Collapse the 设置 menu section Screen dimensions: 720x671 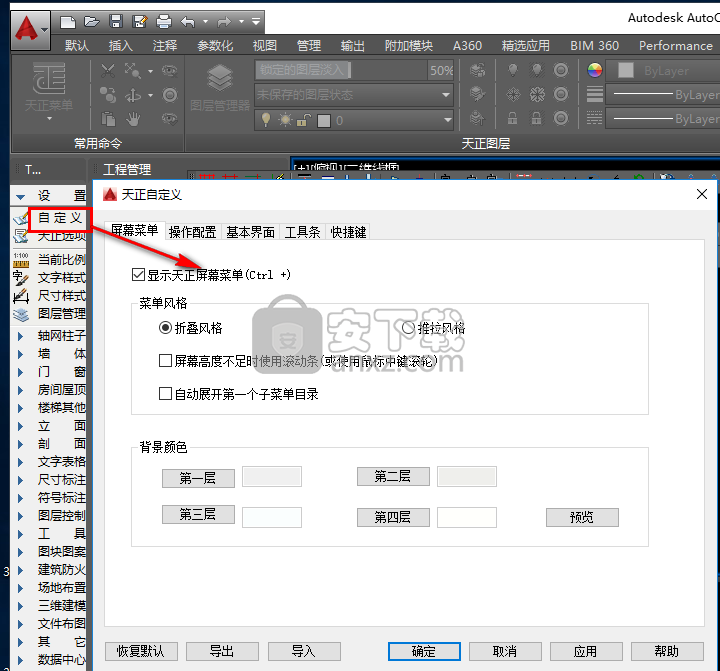pos(20,197)
